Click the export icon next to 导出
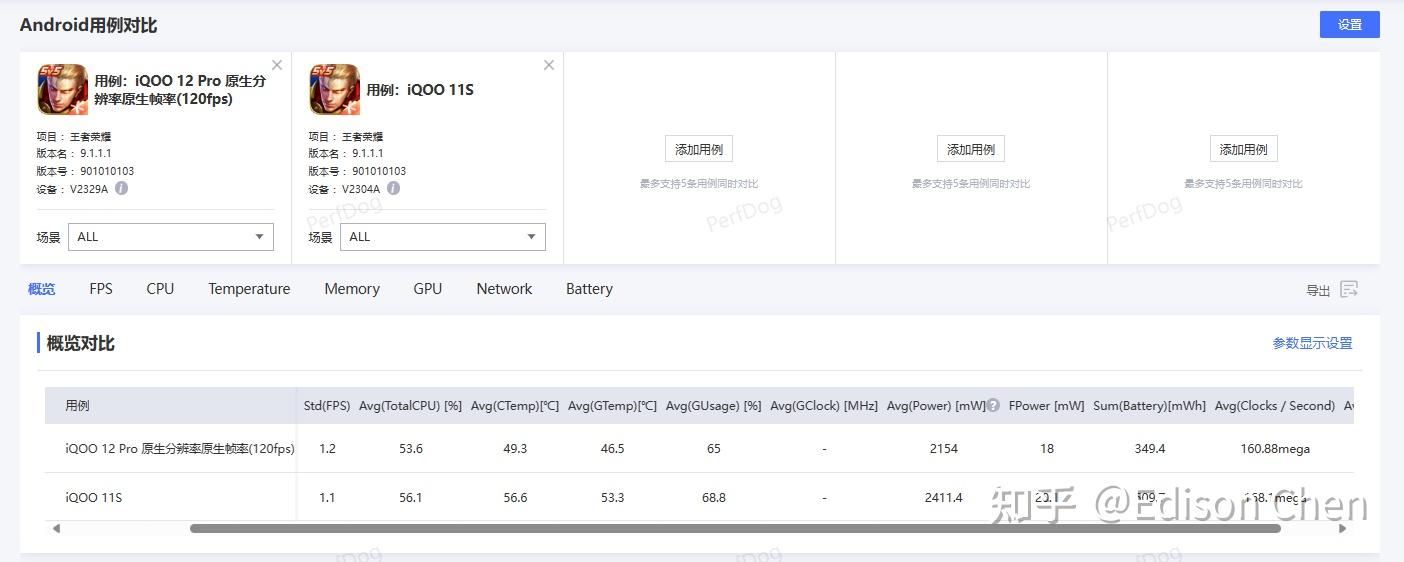This screenshot has height=562, width=1404. [x=1349, y=289]
